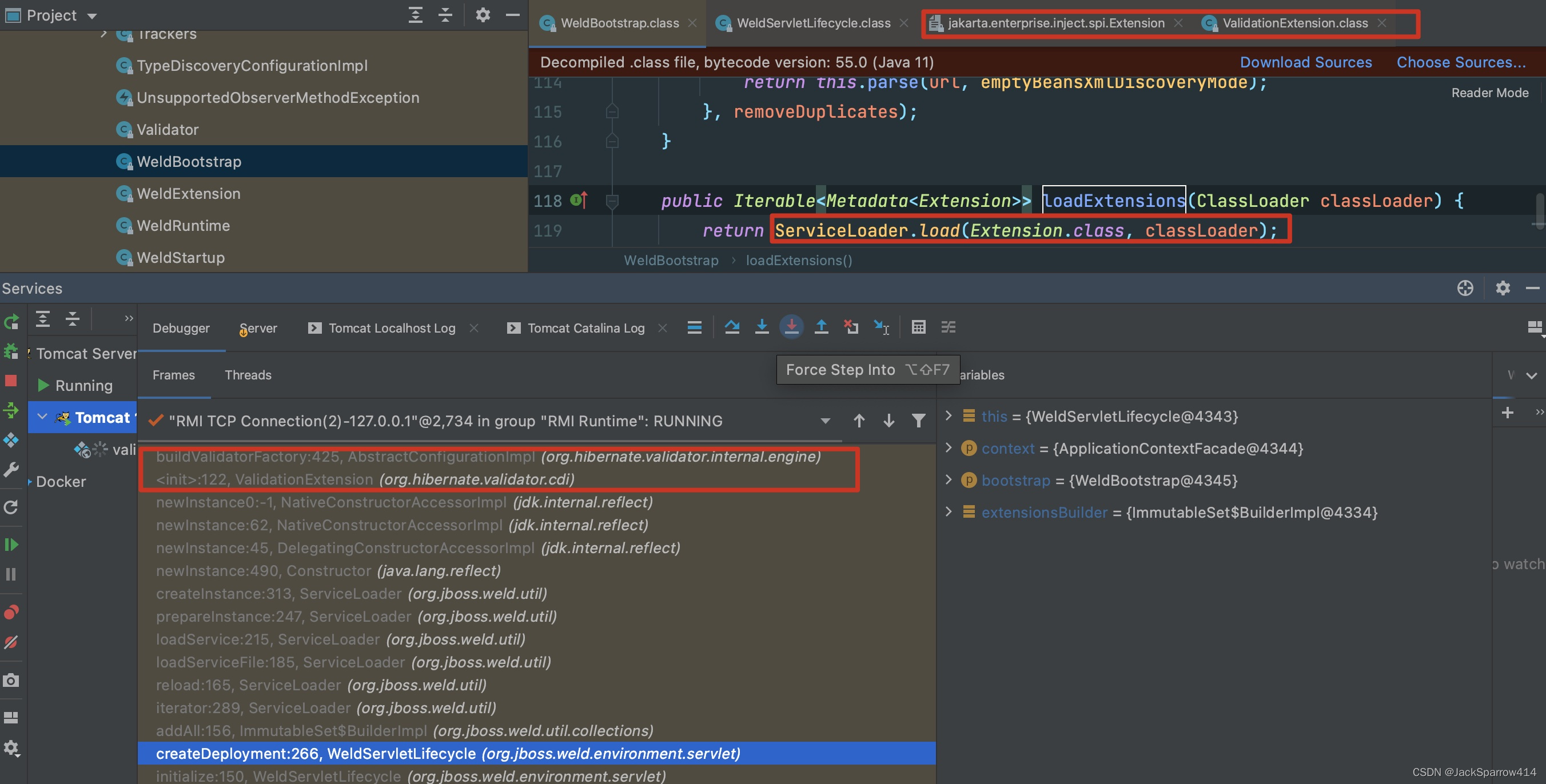Click the Deploy All green arrows icon
This screenshot has width=1546, height=784.
tap(11, 410)
